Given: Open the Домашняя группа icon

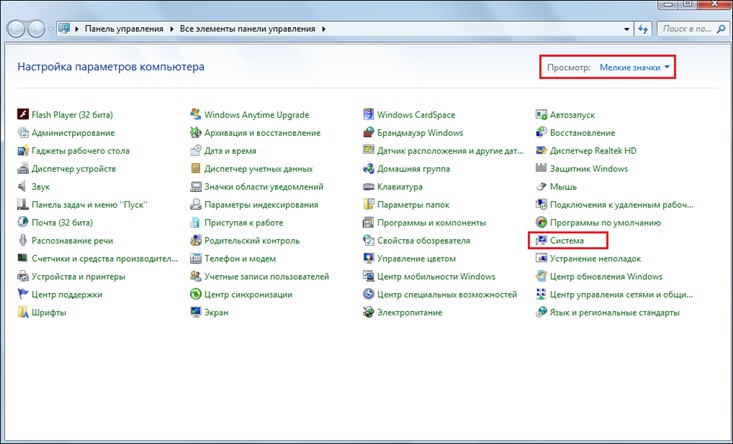Looking at the screenshot, I should point(369,168).
